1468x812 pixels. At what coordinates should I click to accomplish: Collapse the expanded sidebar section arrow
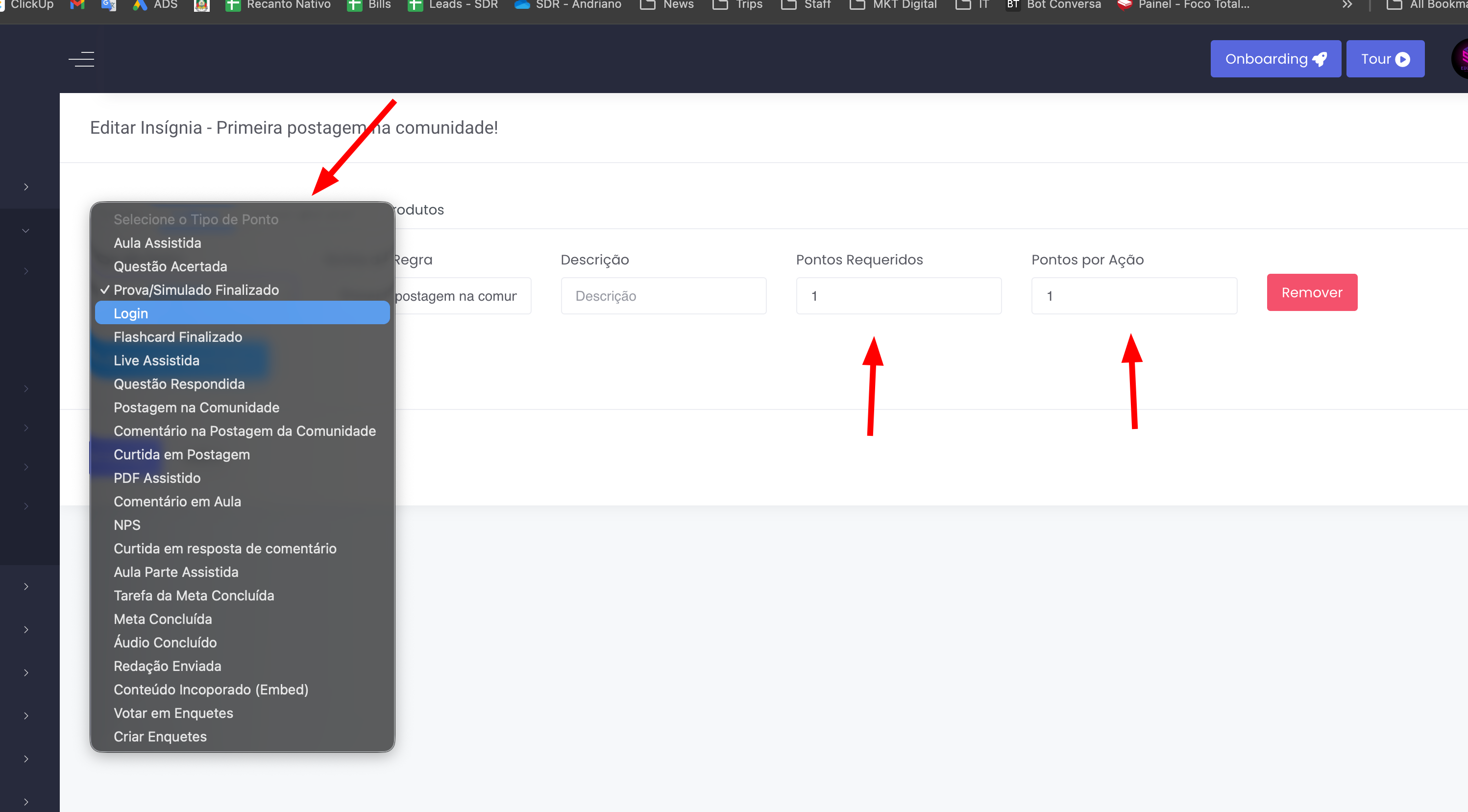click(25, 231)
